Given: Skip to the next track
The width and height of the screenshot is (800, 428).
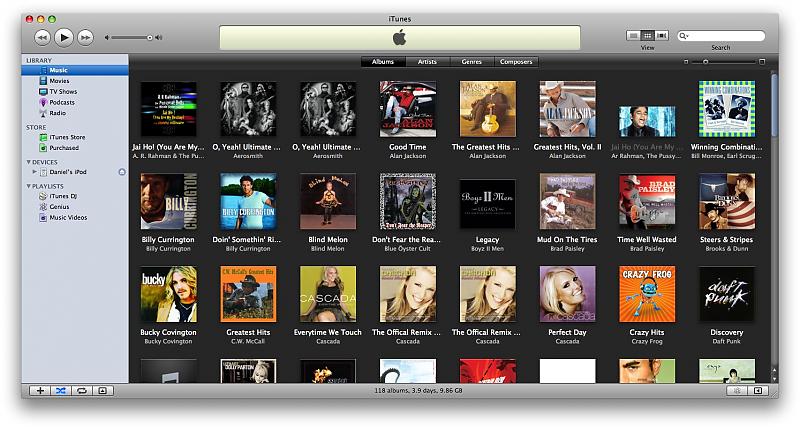Looking at the screenshot, I should (x=85, y=37).
